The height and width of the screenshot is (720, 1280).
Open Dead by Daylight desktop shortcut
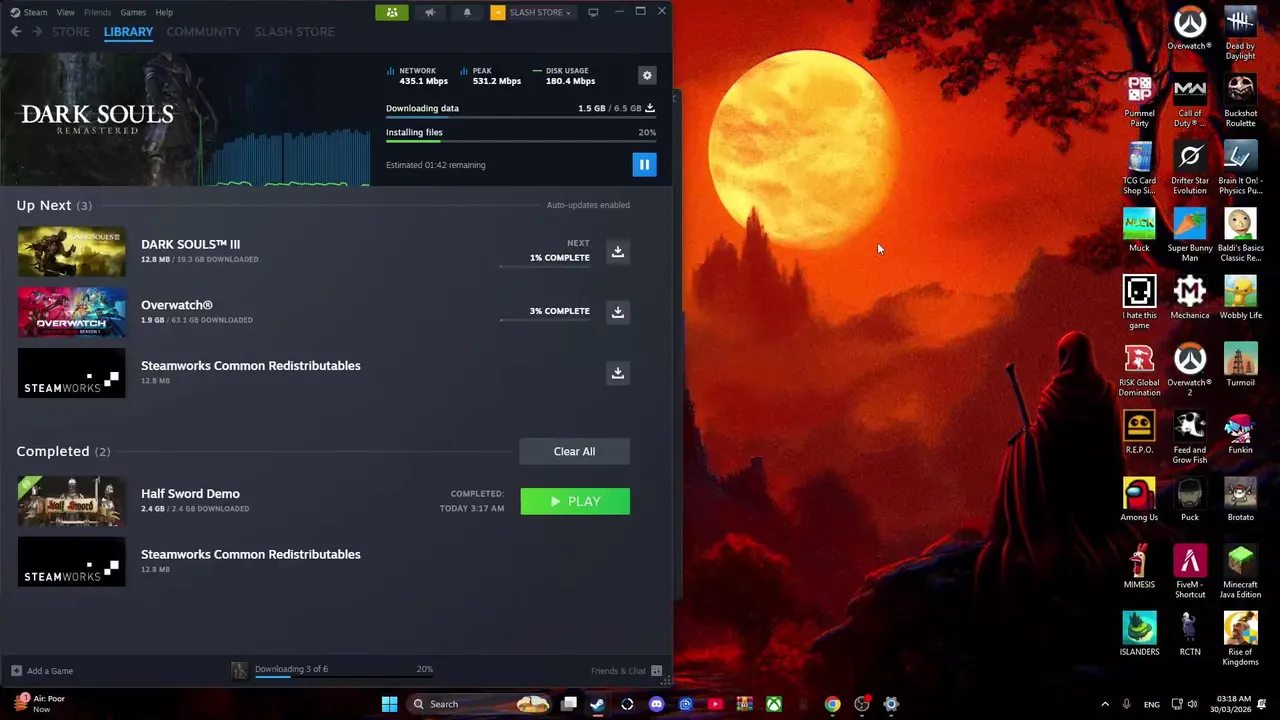(1240, 33)
